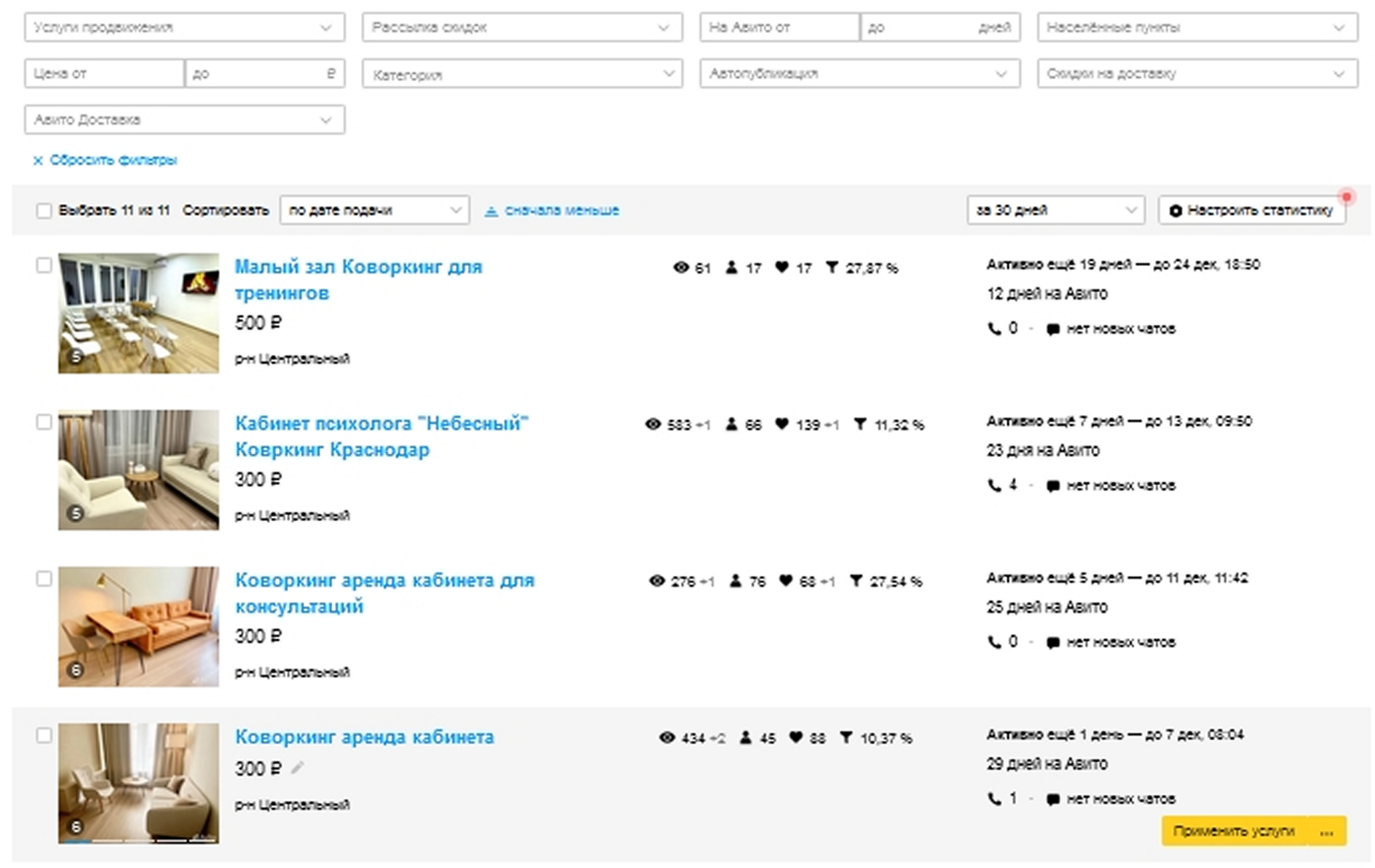Click the Цена от input field
1375x868 pixels.
[x=104, y=74]
